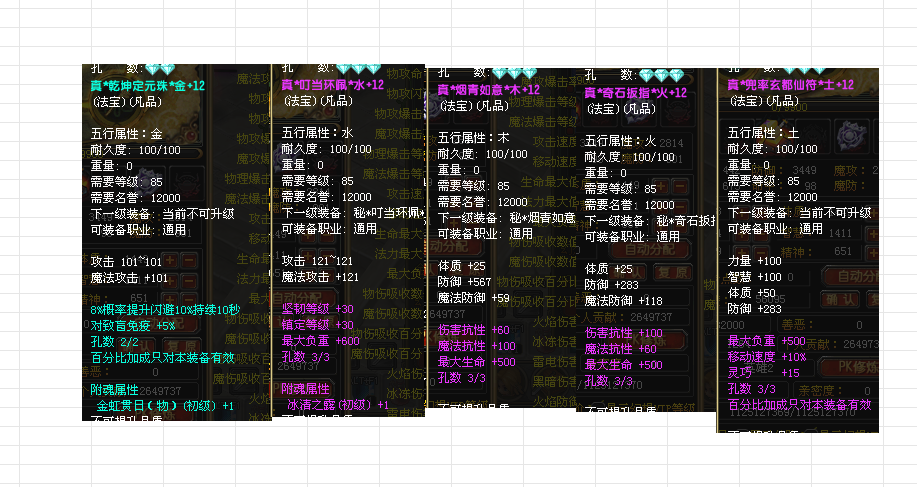Select the 真*烟青如意*木+12 item title

(x=488, y=90)
